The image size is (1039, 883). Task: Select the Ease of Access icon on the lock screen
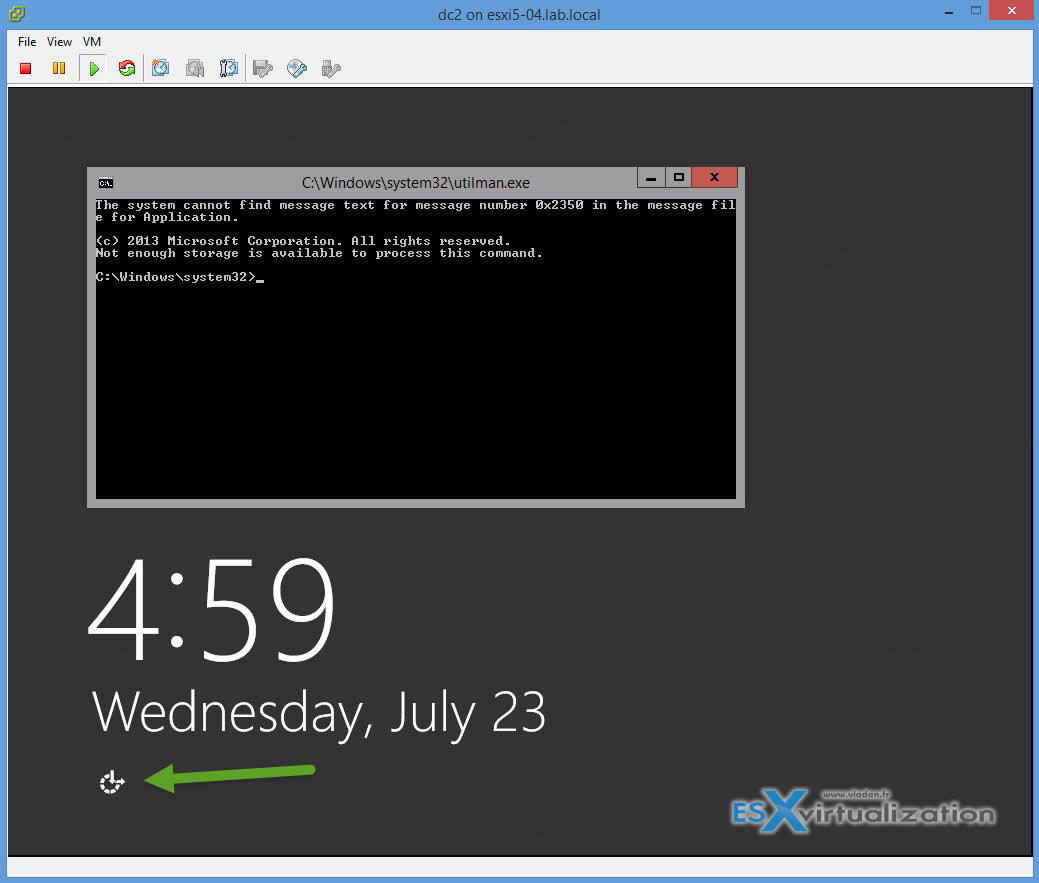point(112,782)
